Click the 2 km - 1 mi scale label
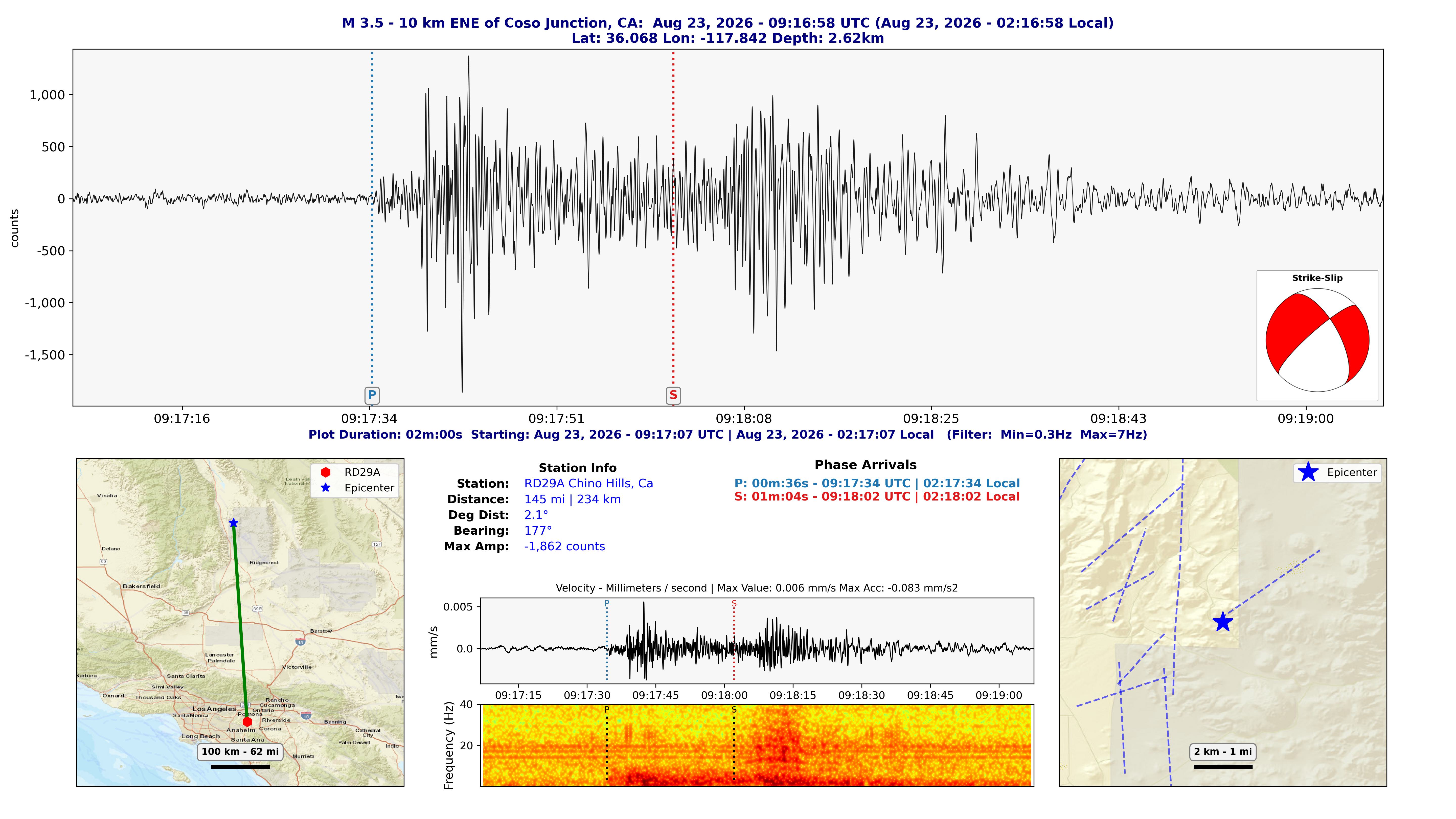Screen dimensions: 1456x819 click(x=1223, y=752)
